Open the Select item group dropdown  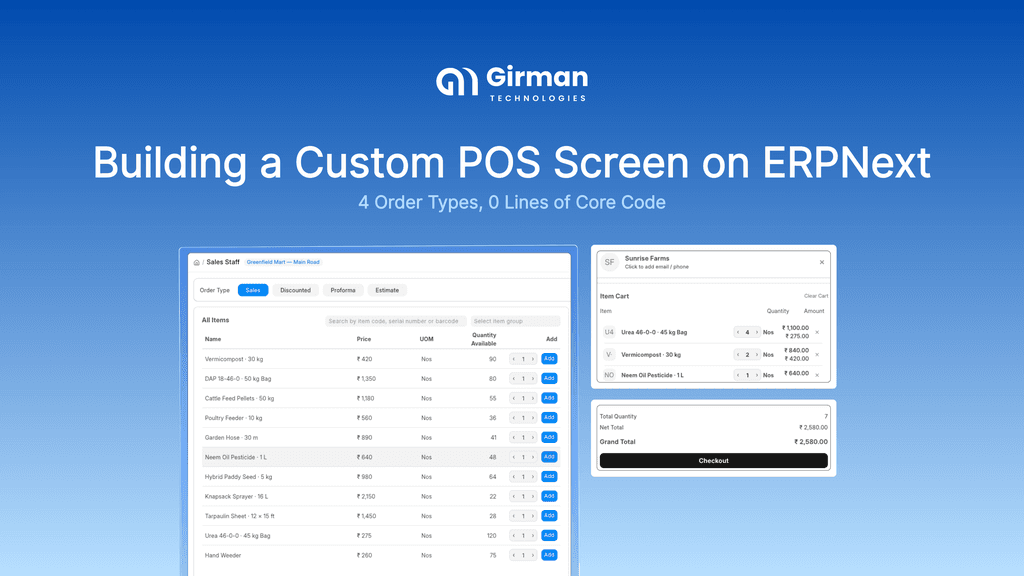pyautogui.click(x=515, y=321)
